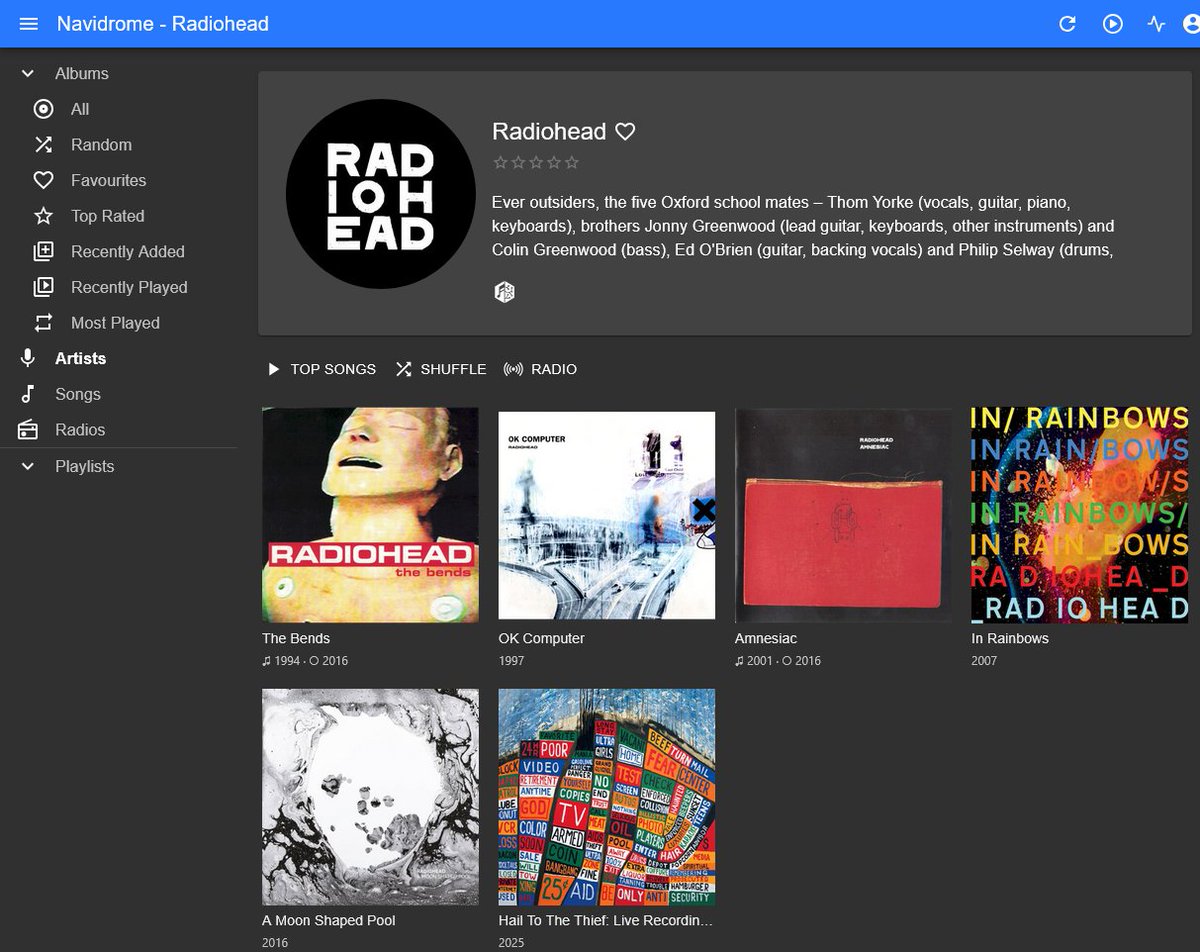Click The Bends 1994 · 2016 year text
Viewport: 1200px width, 952px height.
[305, 660]
